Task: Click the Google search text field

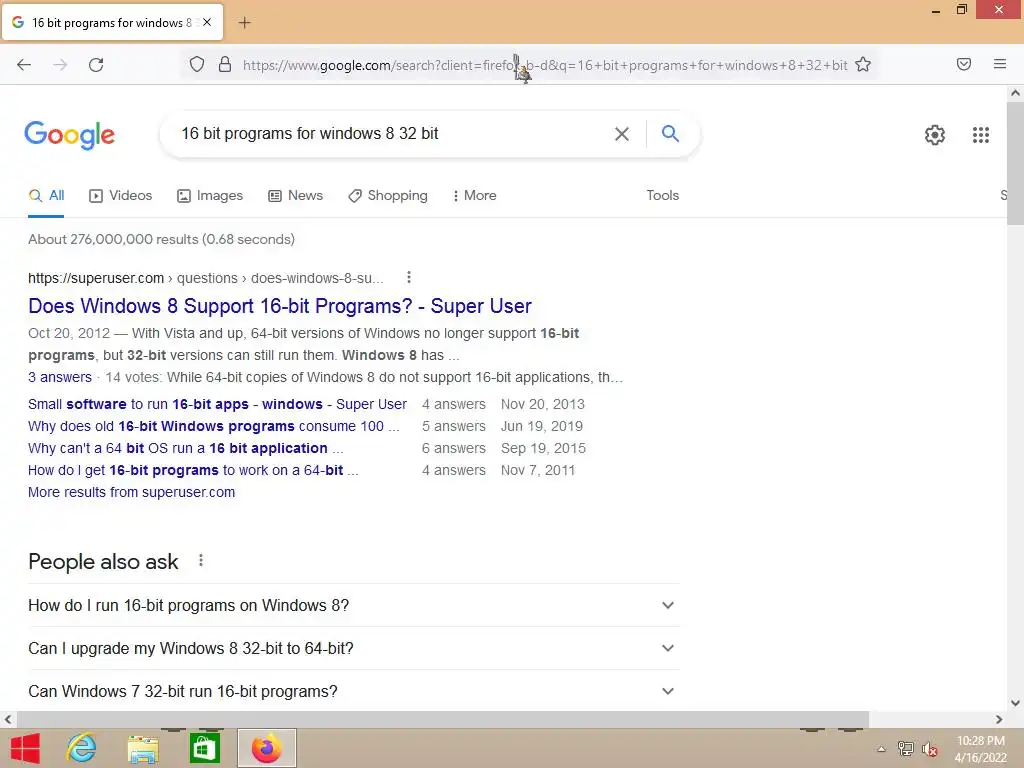Action: click(x=392, y=134)
